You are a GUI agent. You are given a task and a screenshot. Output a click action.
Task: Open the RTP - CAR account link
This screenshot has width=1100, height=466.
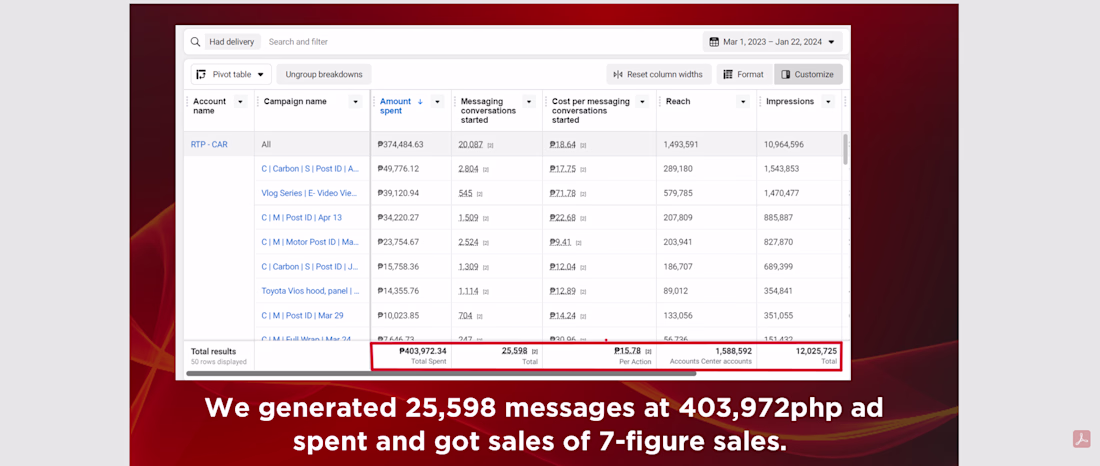tap(209, 145)
